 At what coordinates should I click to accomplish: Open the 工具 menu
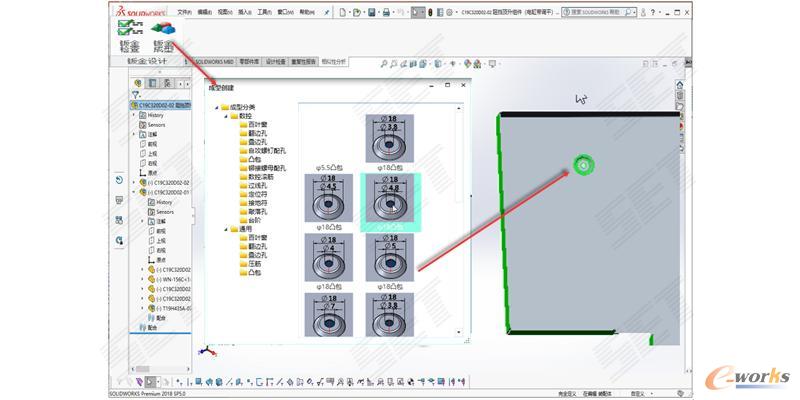pyautogui.click(x=265, y=12)
